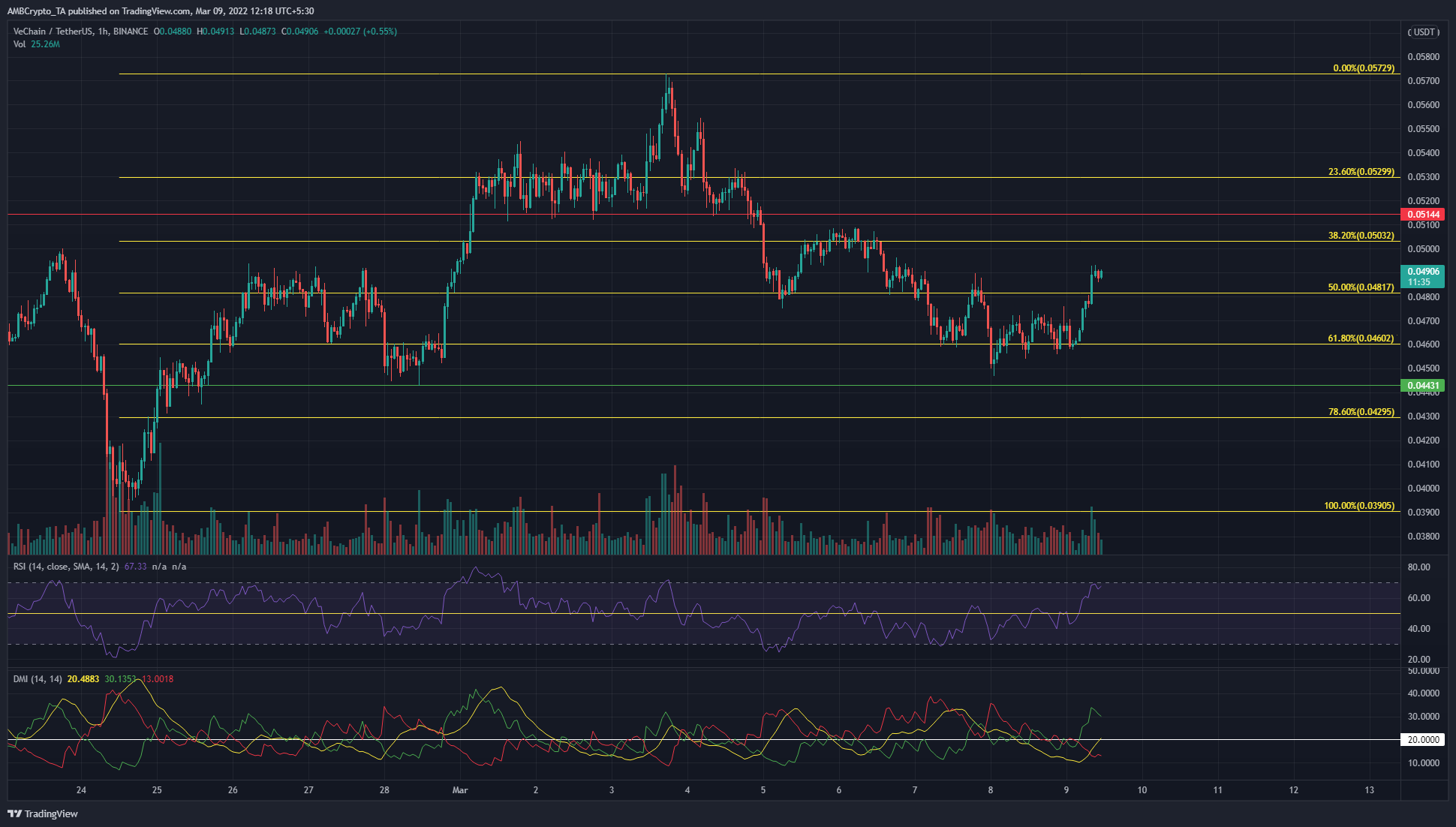Click the L0.04873 low value
1456x827 pixels.
point(257,32)
